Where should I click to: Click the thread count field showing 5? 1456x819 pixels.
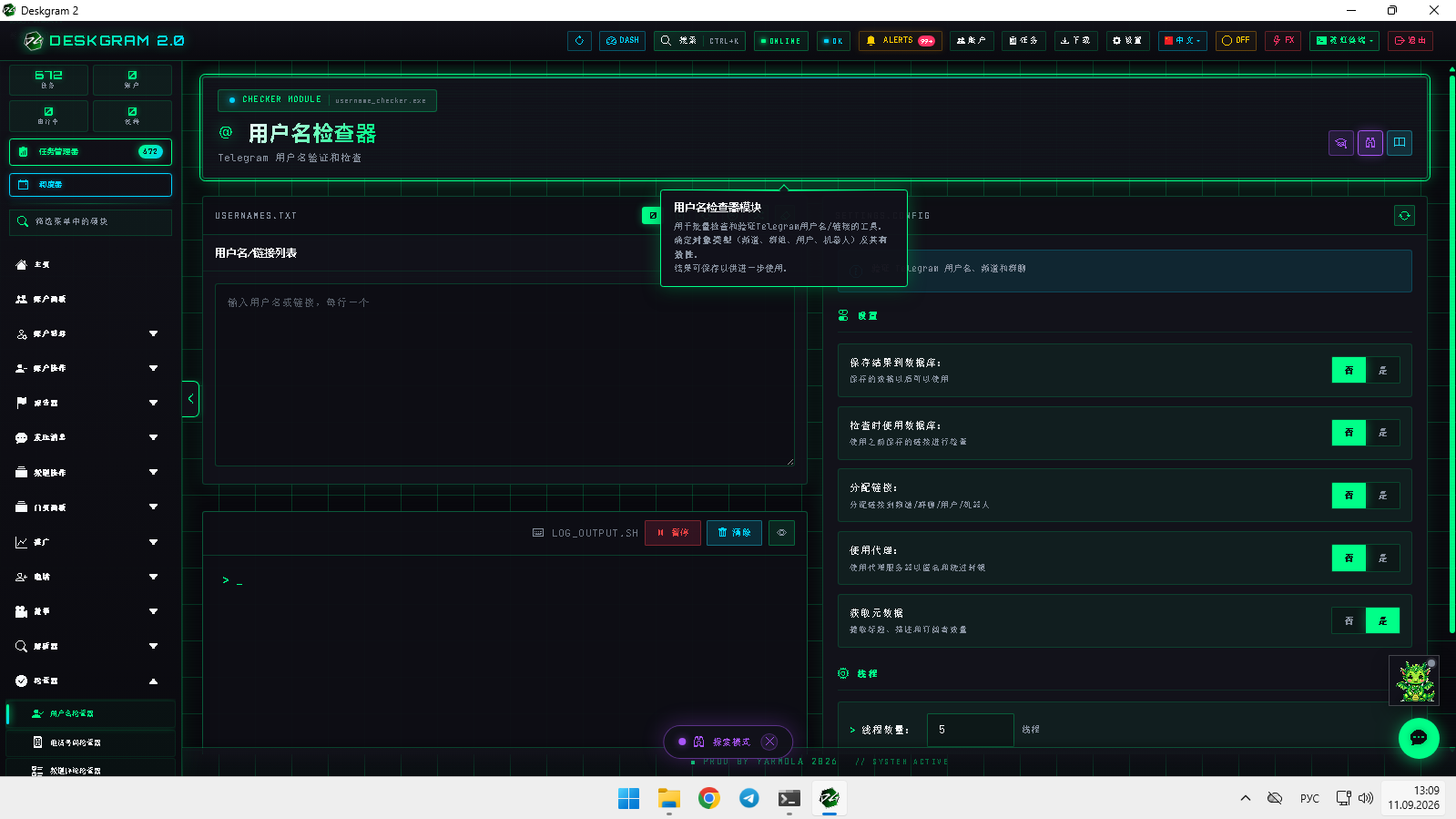click(x=970, y=730)
